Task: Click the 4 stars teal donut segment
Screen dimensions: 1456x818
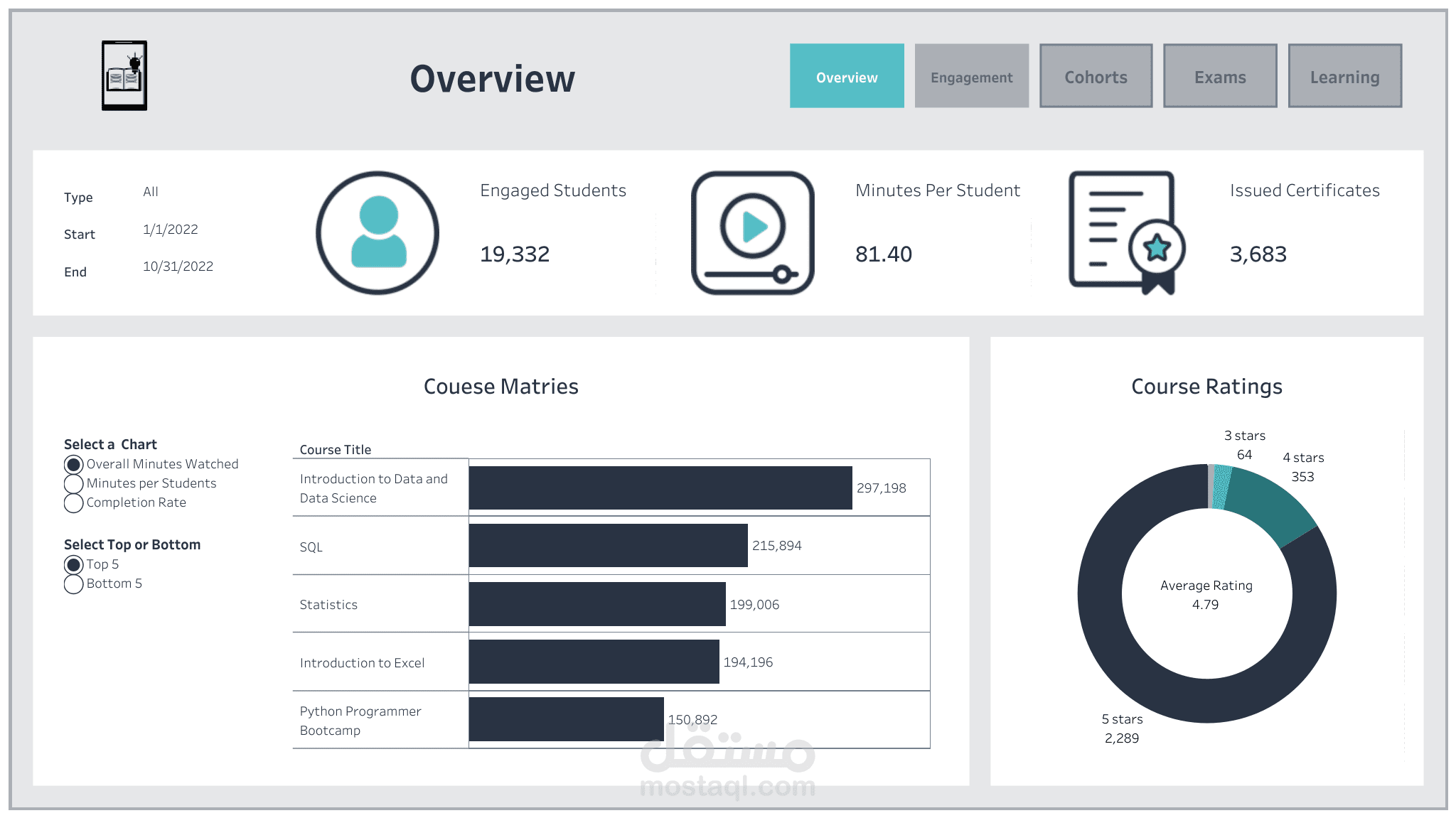Action: coord(1271,504)
